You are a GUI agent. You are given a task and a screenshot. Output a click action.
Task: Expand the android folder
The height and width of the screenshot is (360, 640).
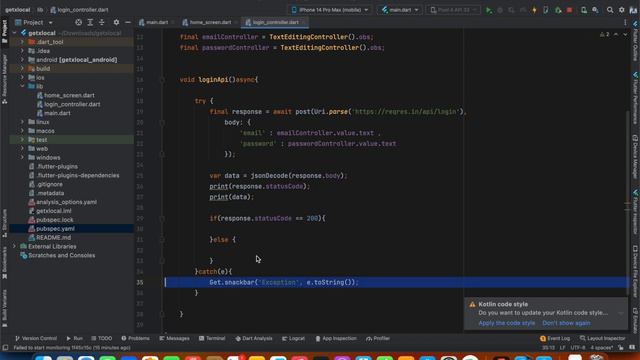pos(22,60)
